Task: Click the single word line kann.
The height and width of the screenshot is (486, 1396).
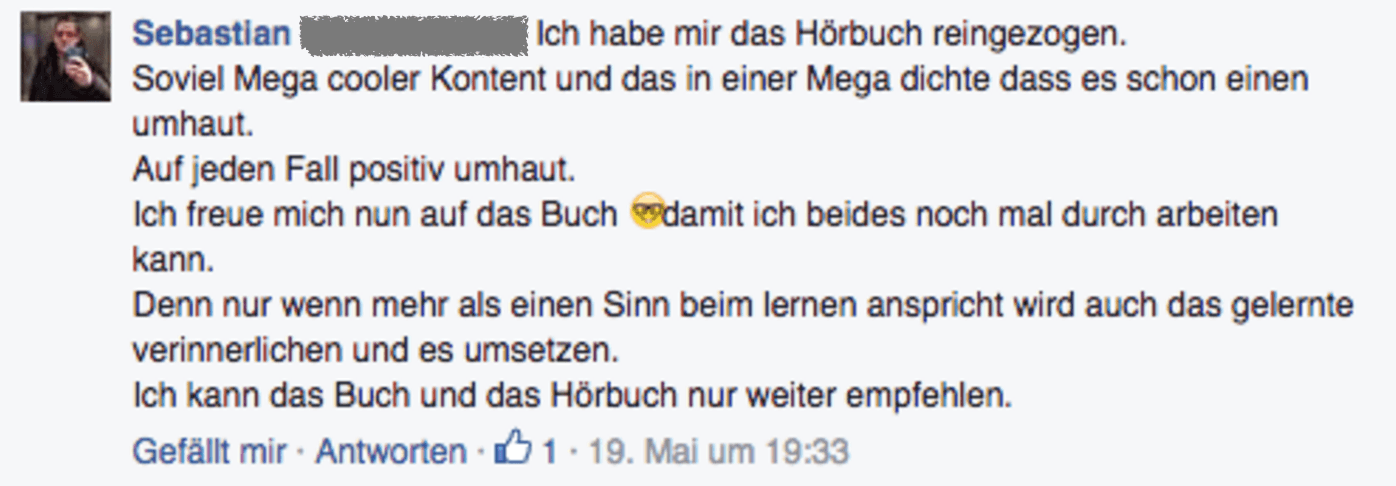Action: tap(174, 261)
